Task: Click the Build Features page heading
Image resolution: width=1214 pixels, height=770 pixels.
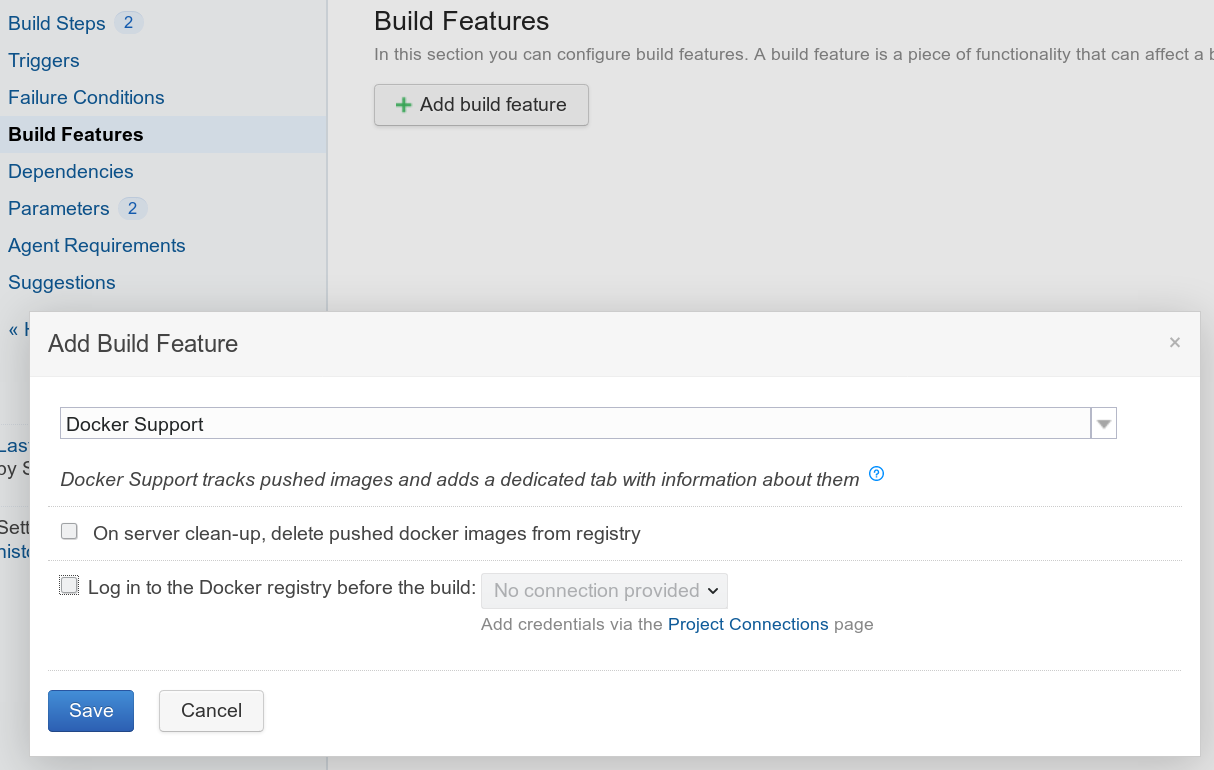Action: [x=462, y=21]
